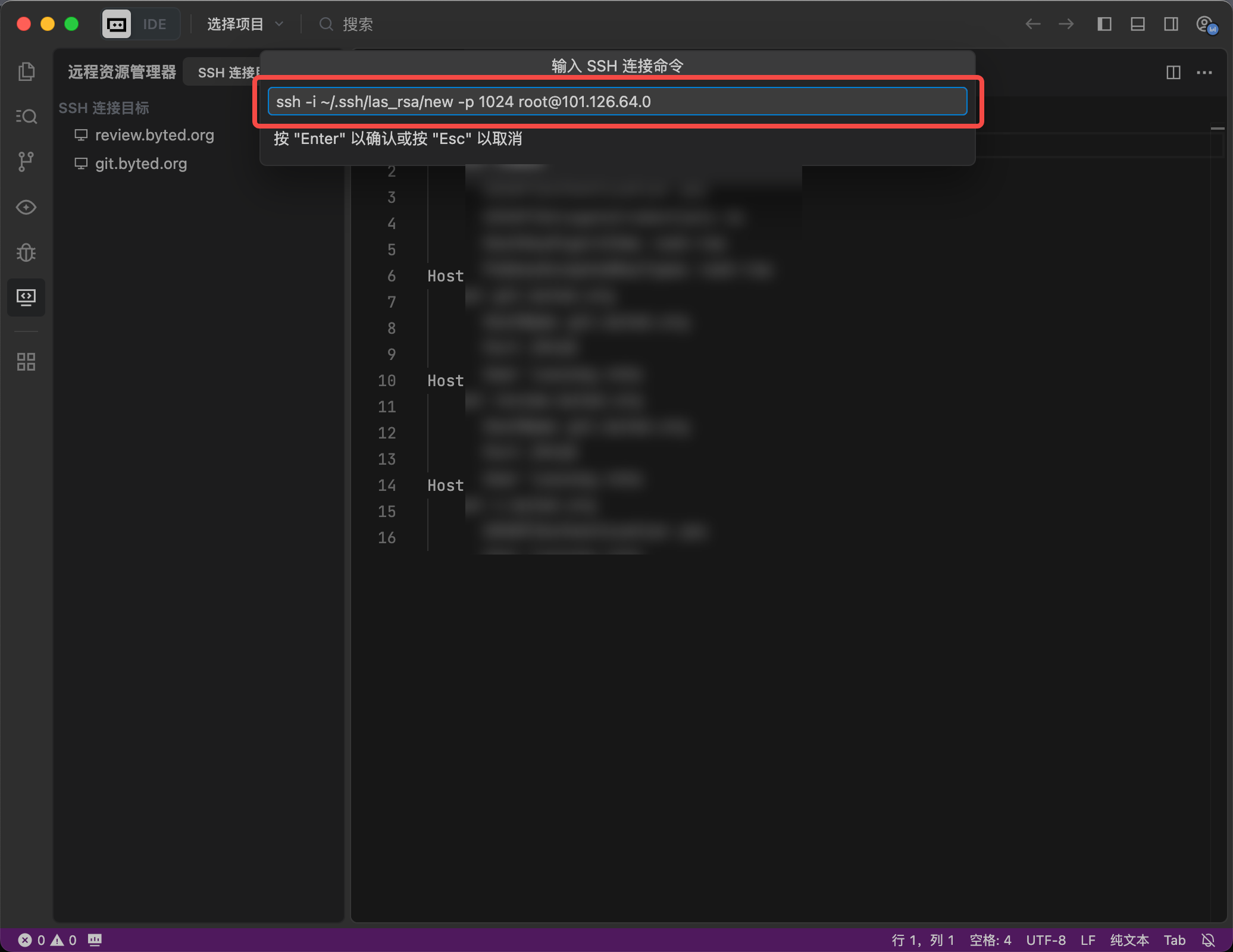Open the file explorer sidebar icon
The width and height of the screenshot is (1233, 952).
click(x=26, y=71)
